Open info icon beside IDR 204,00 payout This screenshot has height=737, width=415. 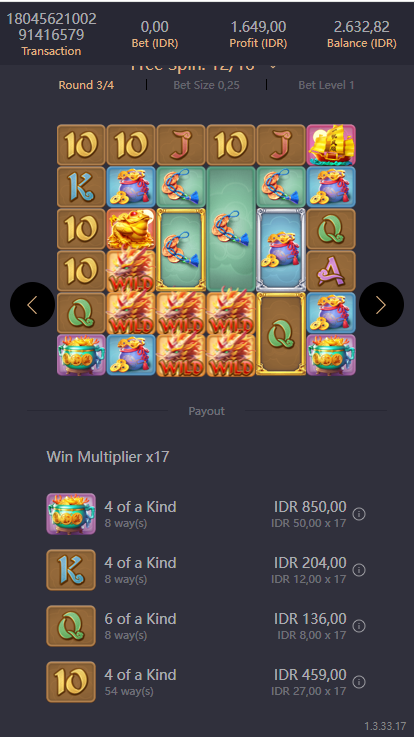(359, 570)
